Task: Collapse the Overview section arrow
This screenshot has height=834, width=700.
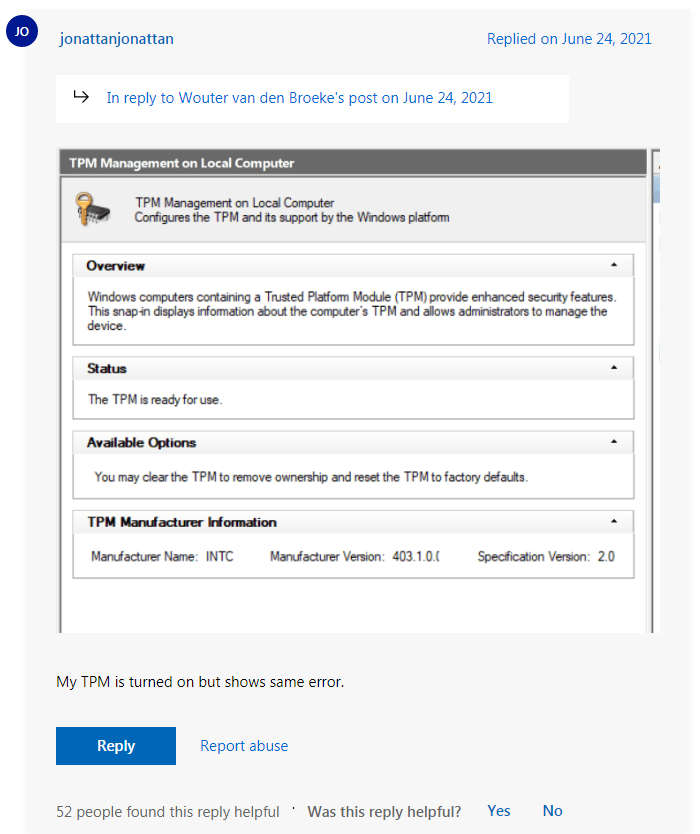Action: click(x=614, y=265)
